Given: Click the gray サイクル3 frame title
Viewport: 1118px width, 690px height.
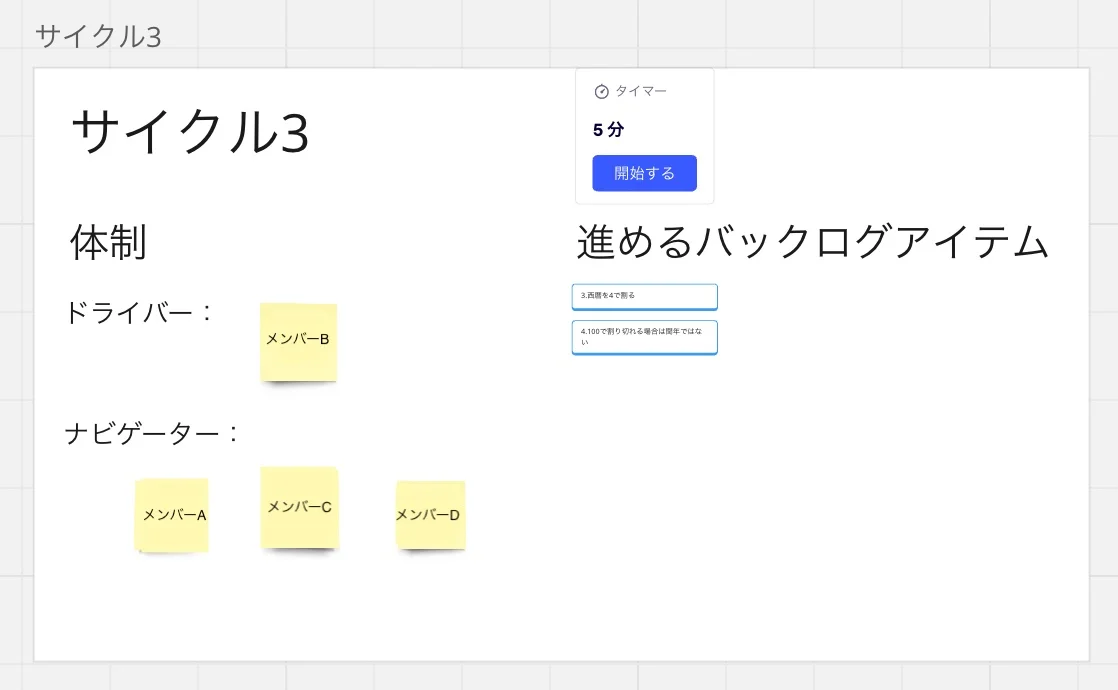Looking at the screenshot, I should pyautogui.click(x=98, y=36).
